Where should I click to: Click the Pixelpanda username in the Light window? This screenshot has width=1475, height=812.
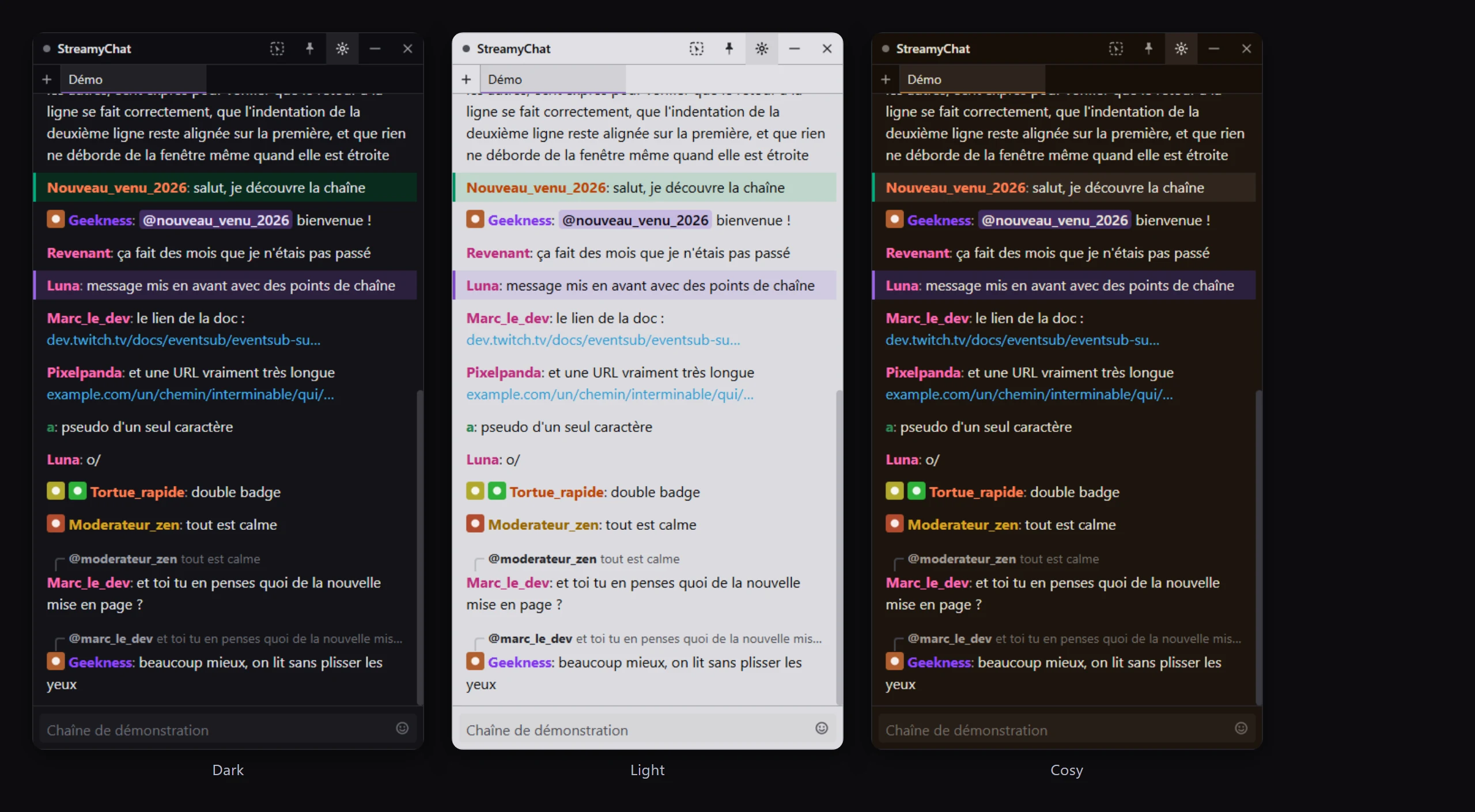pos(504,373)
